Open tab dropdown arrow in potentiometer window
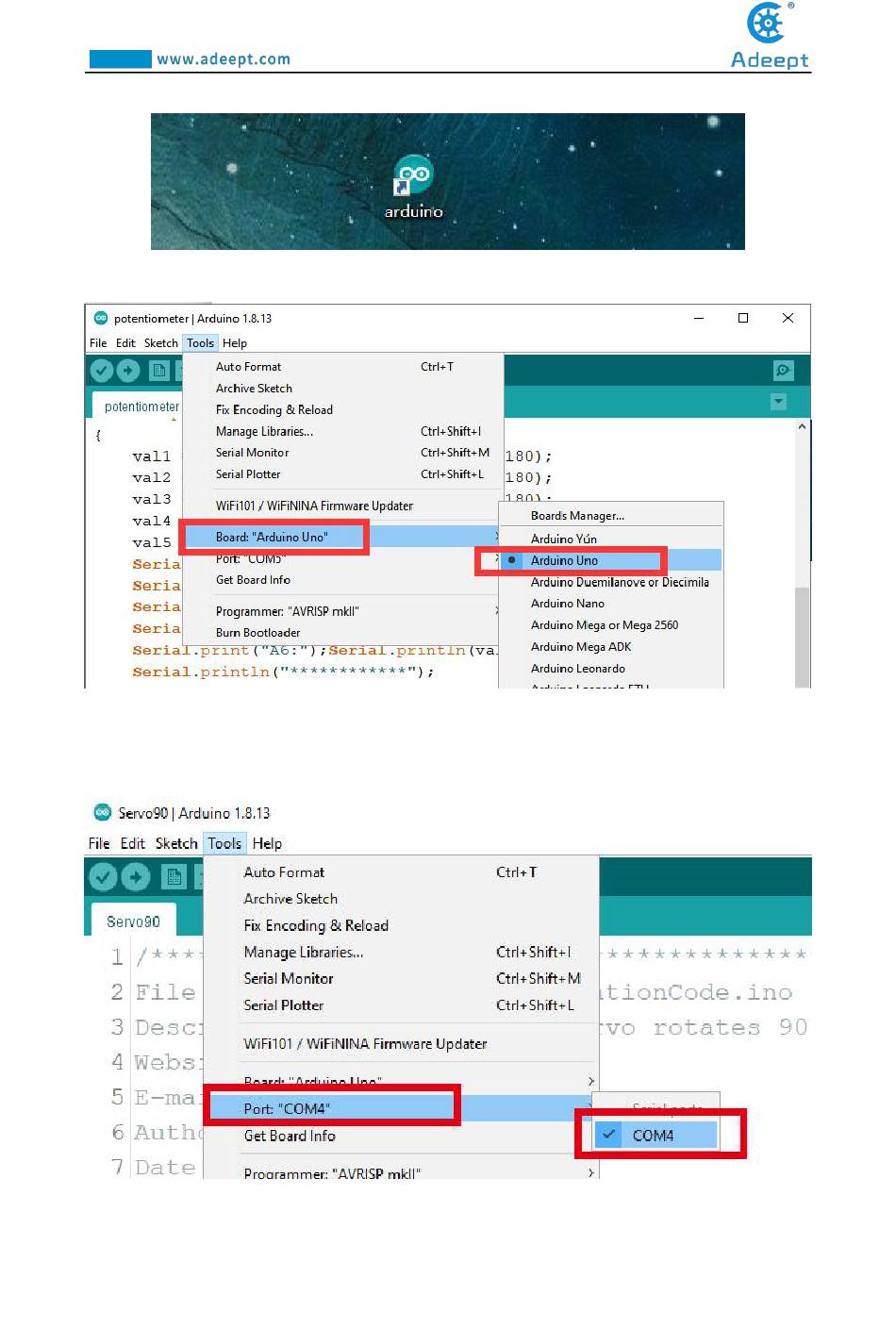The height and width of the screenshot is (1328, 896). point(778,402)
